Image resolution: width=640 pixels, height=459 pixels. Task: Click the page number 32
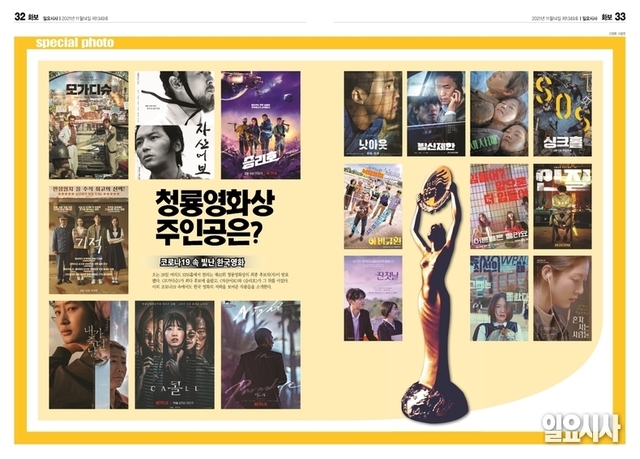pos(20,17)
